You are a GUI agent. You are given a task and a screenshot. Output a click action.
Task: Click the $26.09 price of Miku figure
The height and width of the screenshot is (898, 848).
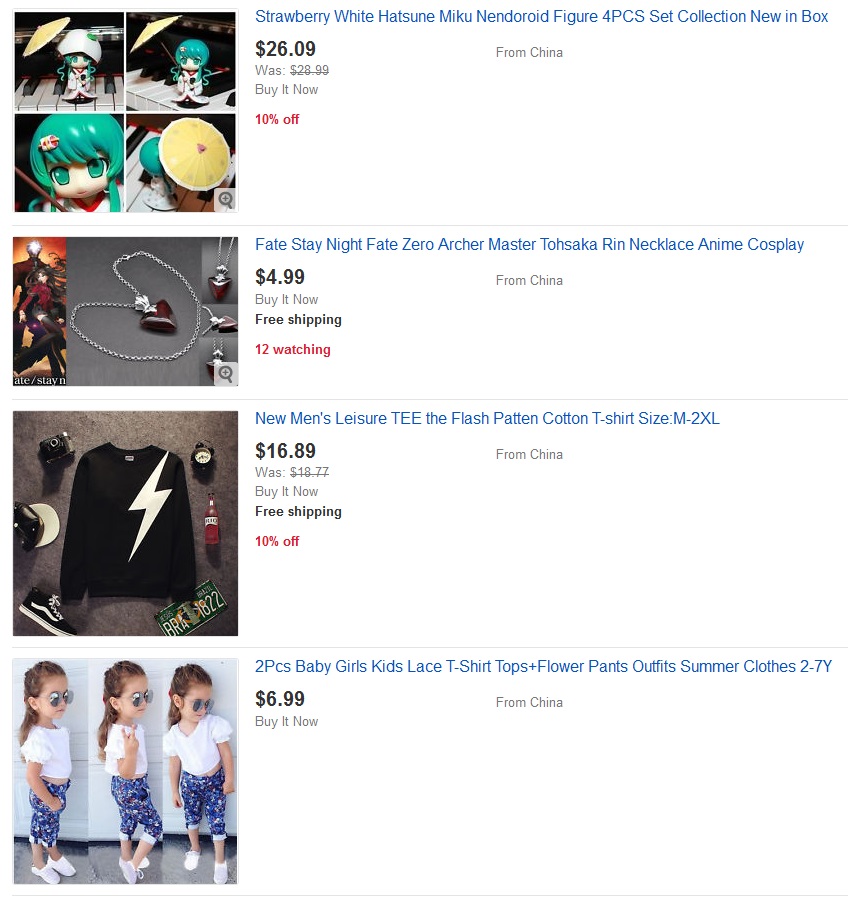coord(285,49)
